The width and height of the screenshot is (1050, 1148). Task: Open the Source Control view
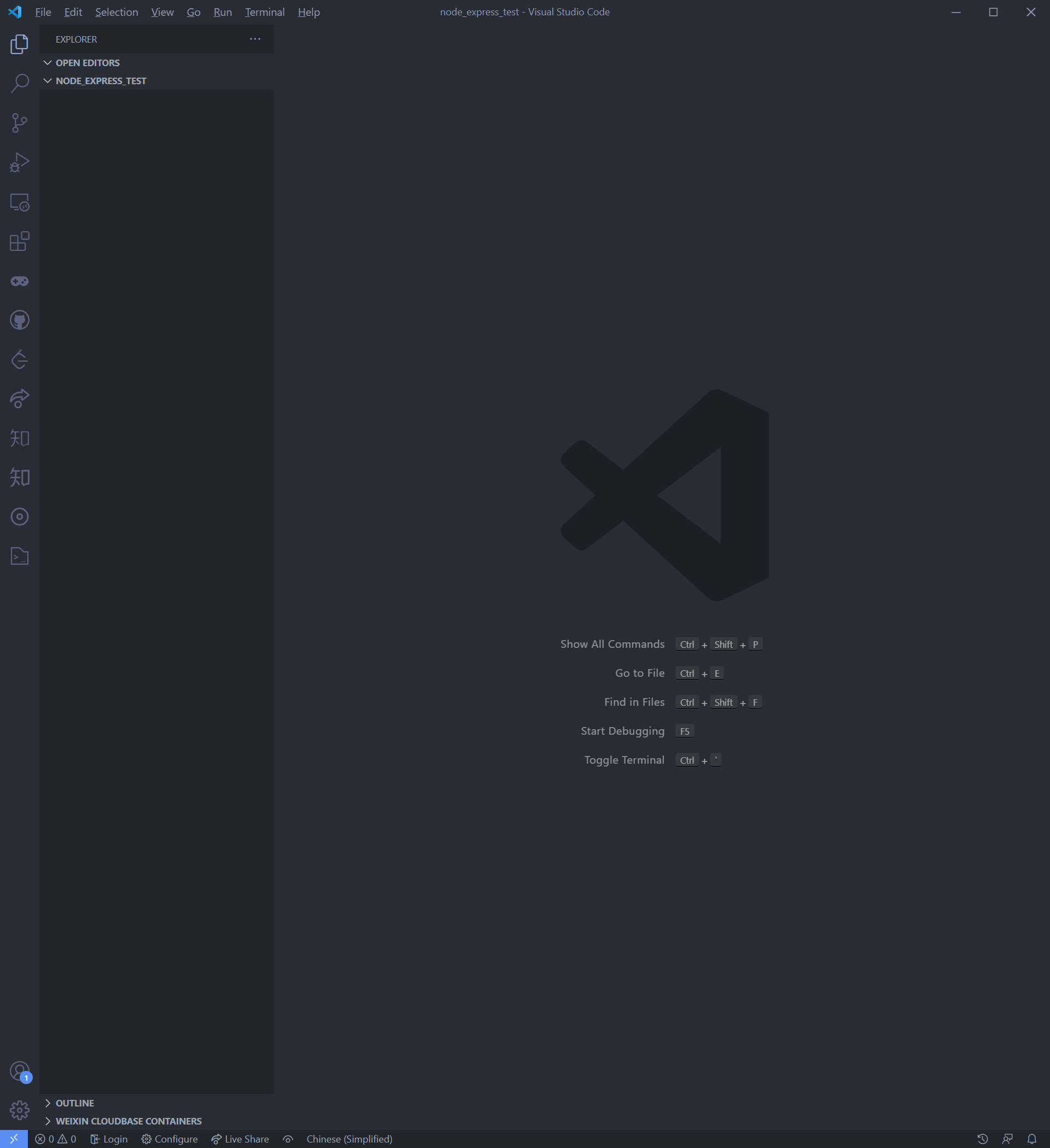point(19,123)
